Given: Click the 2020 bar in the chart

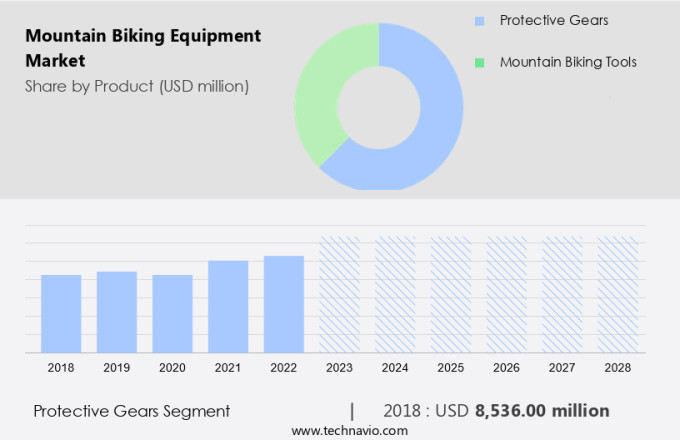Looking at the screenshot, I should click(x=172, y=313).
